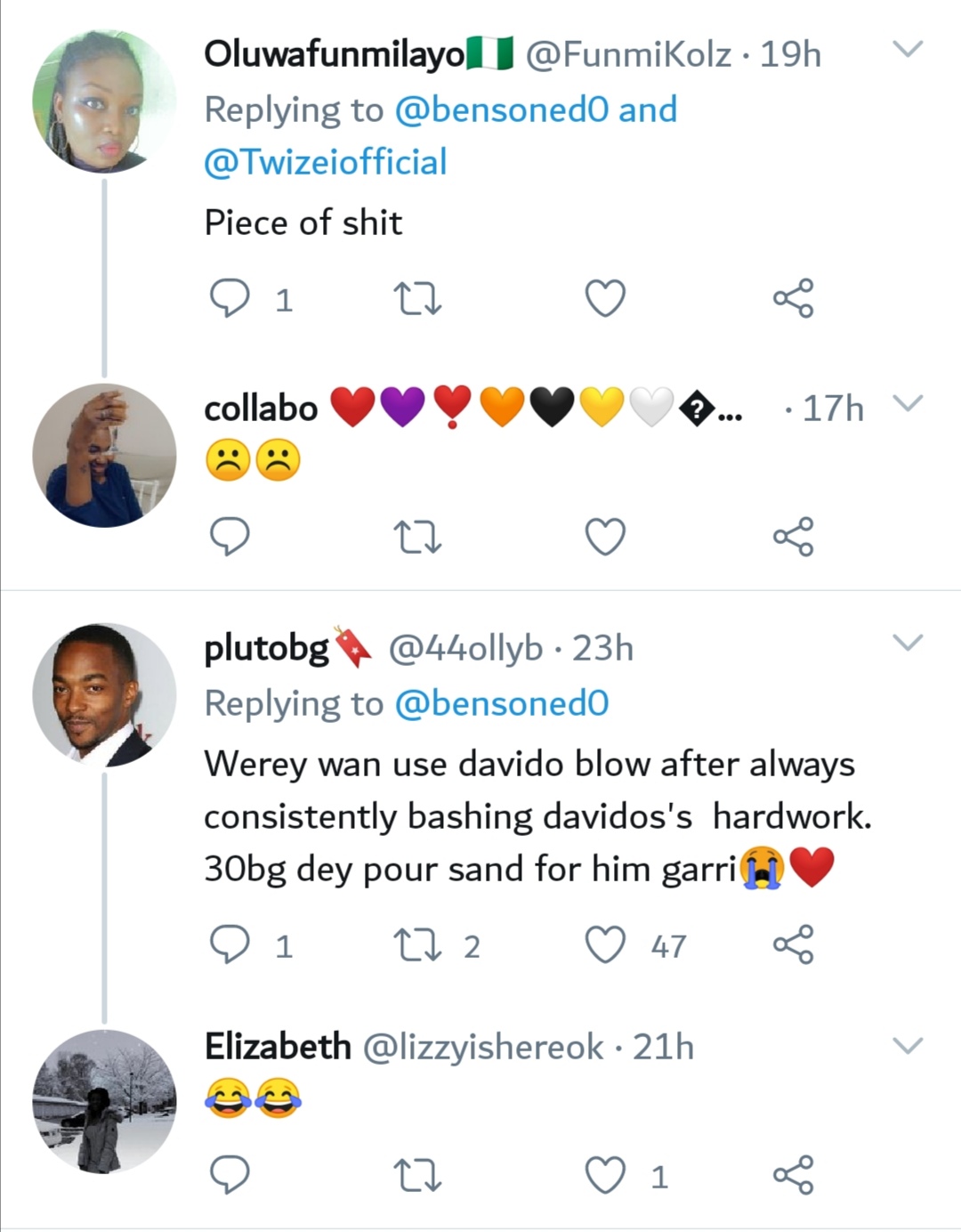
Task: Open the options chevron on Oluwafunmilayo's tweet
Action: [908, 50]
